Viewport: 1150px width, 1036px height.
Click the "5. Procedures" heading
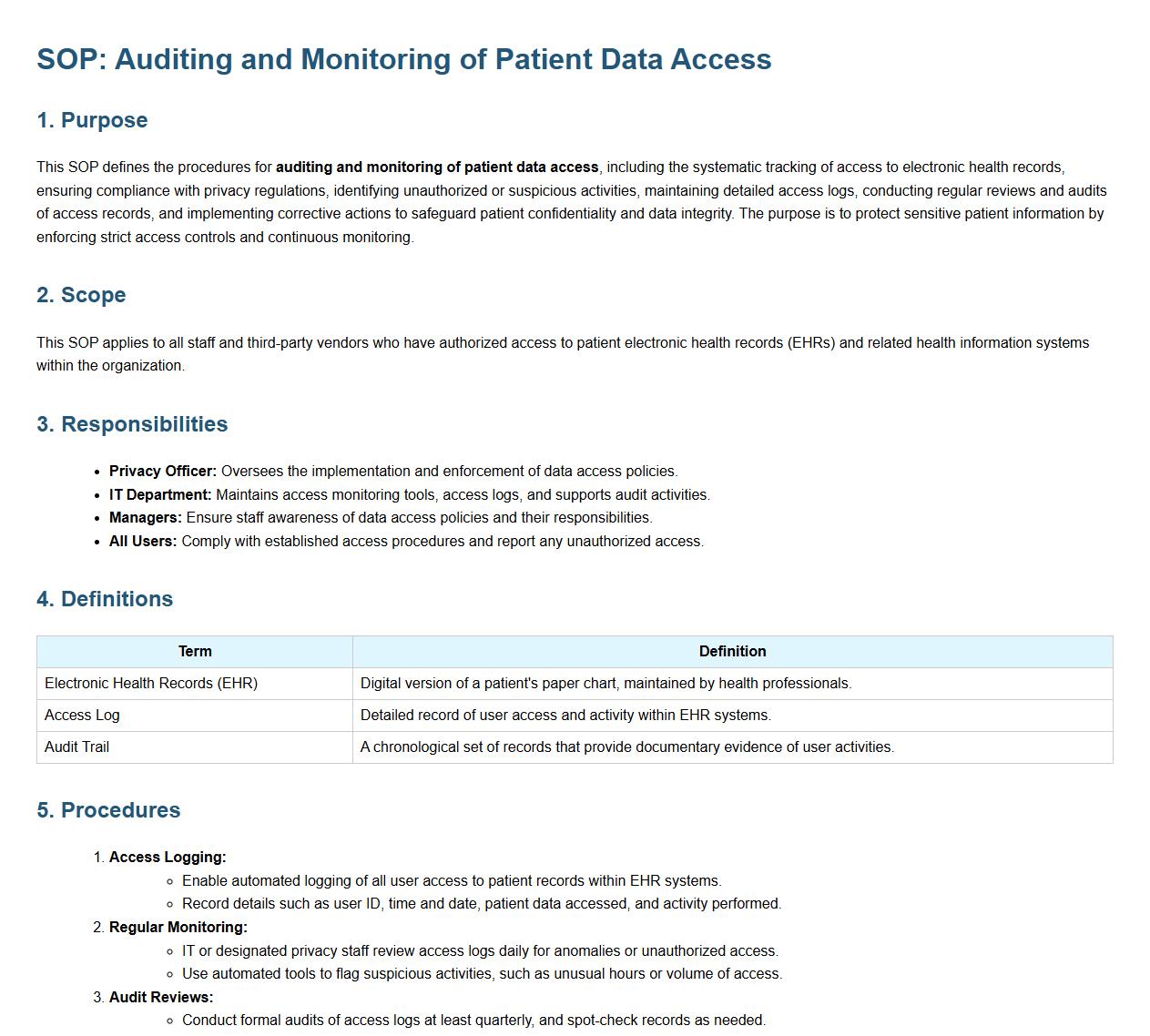coord(108,810)
